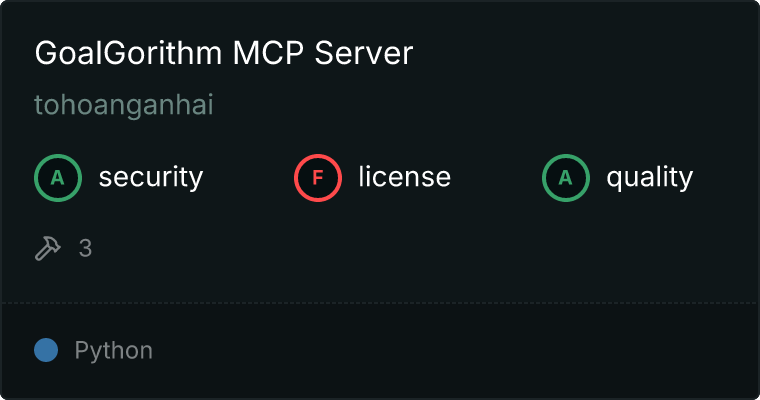Click the security label text
Viewport: 760px width, 400px height.
[151, 177]
